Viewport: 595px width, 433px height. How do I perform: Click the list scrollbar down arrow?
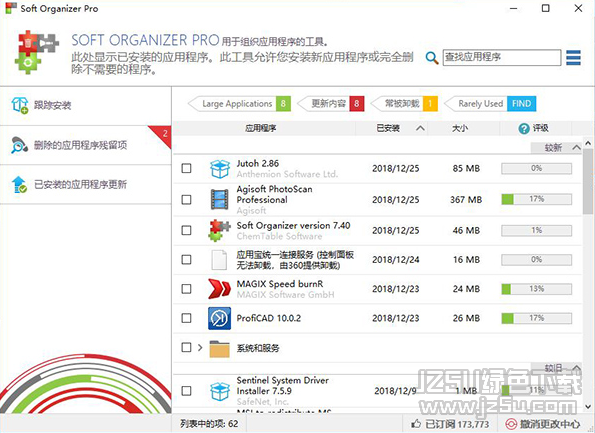(588, 407)
